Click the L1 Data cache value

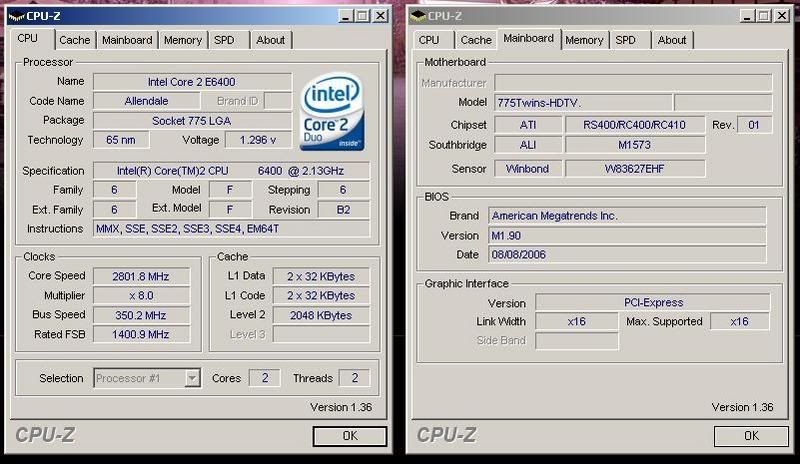(x=321, y=276)
